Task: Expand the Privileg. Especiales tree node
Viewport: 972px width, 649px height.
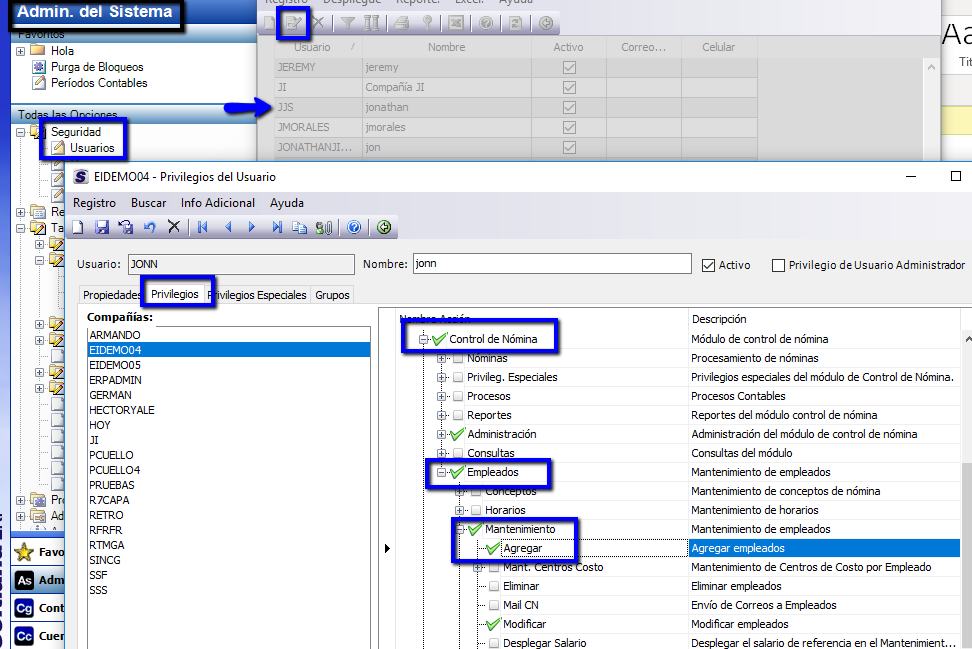Action: [441, 377]
